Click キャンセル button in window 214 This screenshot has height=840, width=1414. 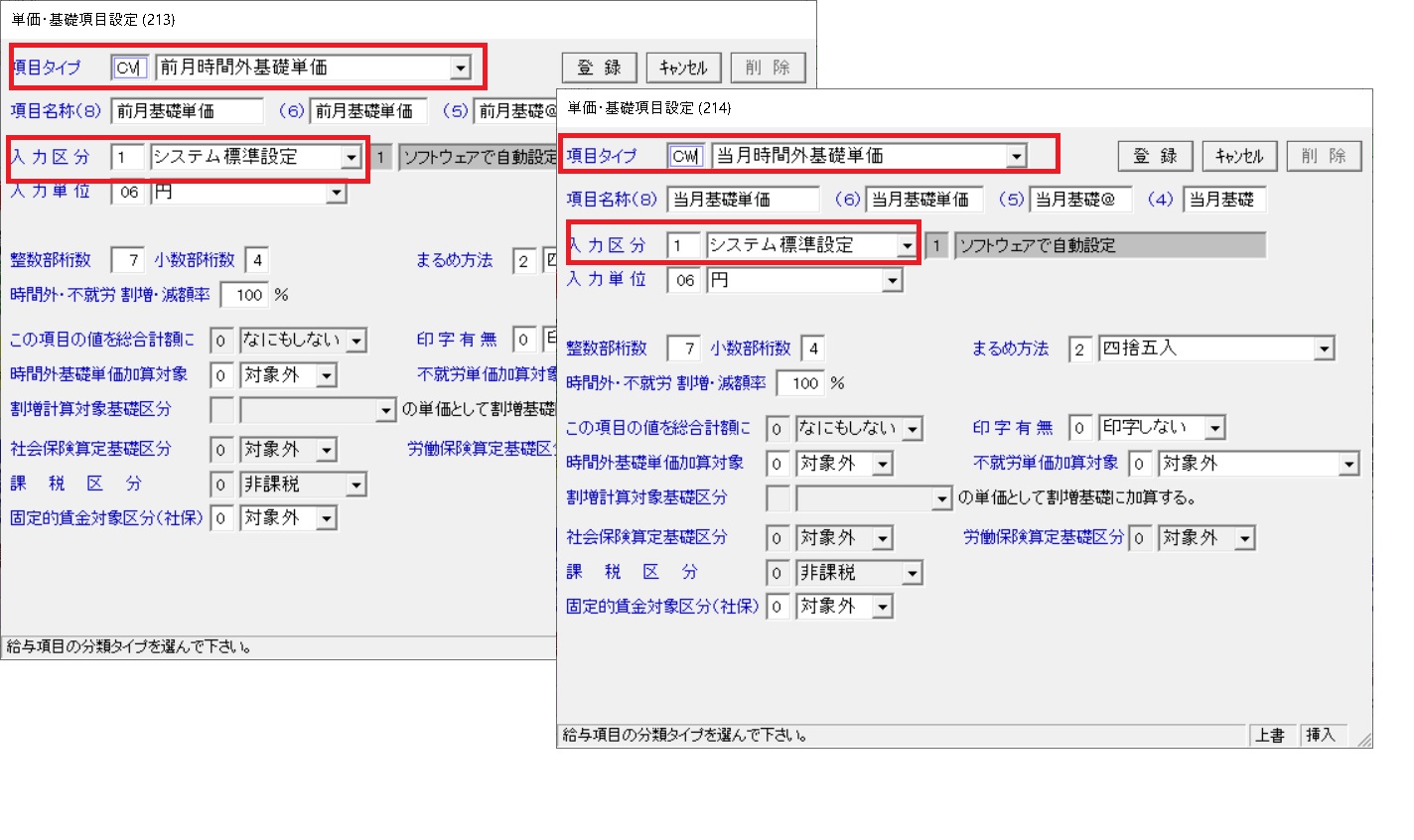[x=1239, y=156]
